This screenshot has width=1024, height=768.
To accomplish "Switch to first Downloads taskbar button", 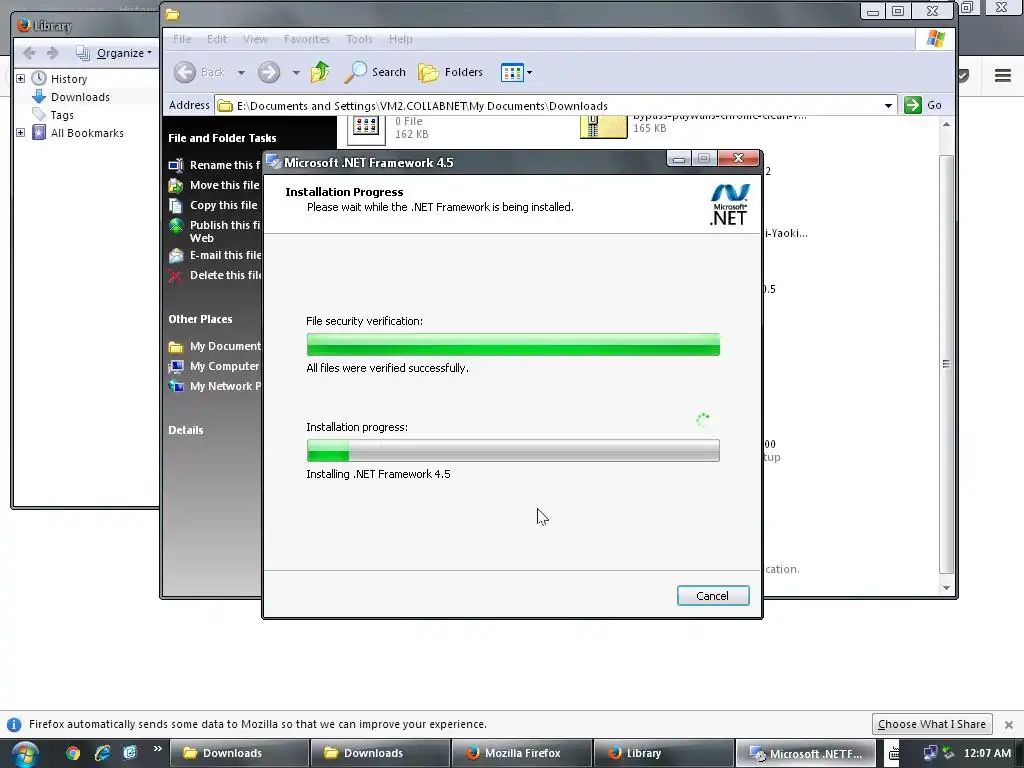I will click(239, 753).
